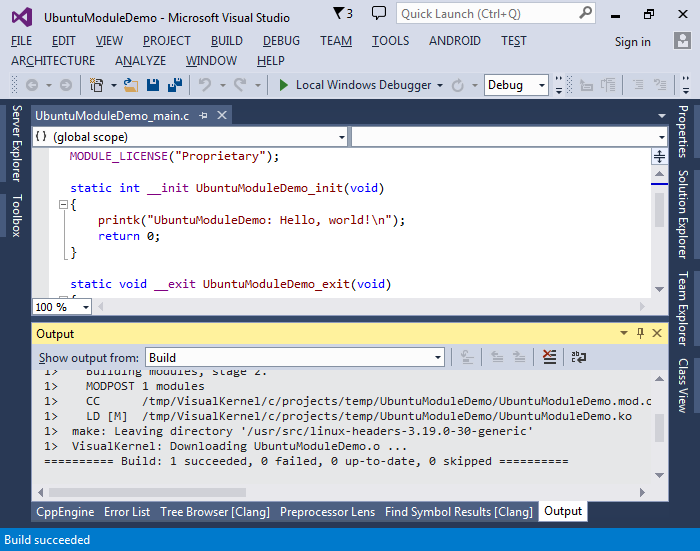Click the comment selection toolbar icon
This screenshot has width=700, height=551.
pos(638,85)
